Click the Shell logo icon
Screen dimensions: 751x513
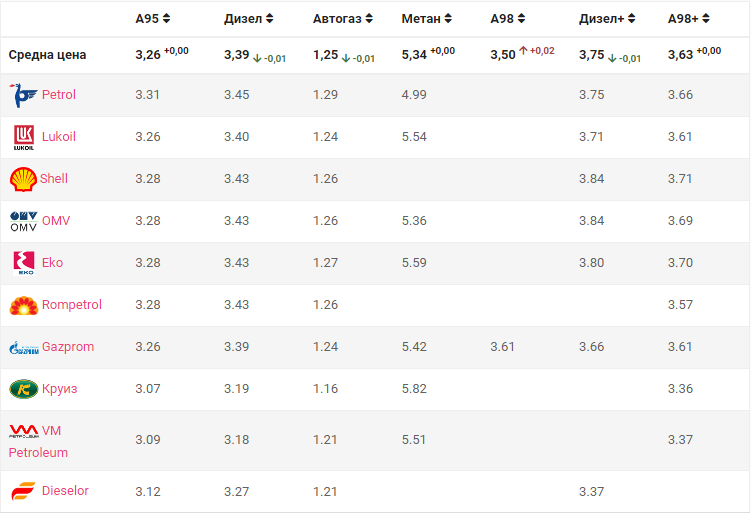click(x=23, y=179)
